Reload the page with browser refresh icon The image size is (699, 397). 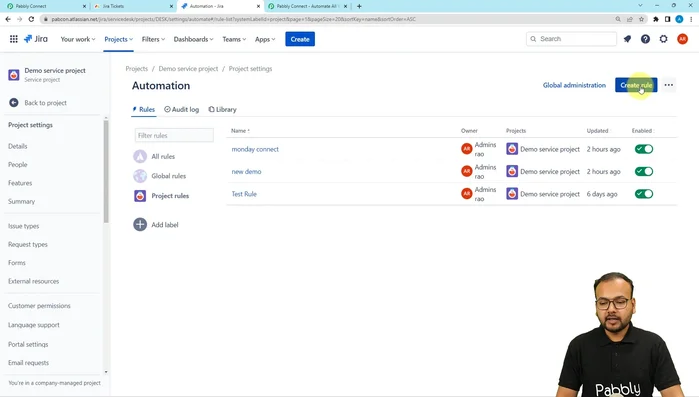click(x=31, y=19)
